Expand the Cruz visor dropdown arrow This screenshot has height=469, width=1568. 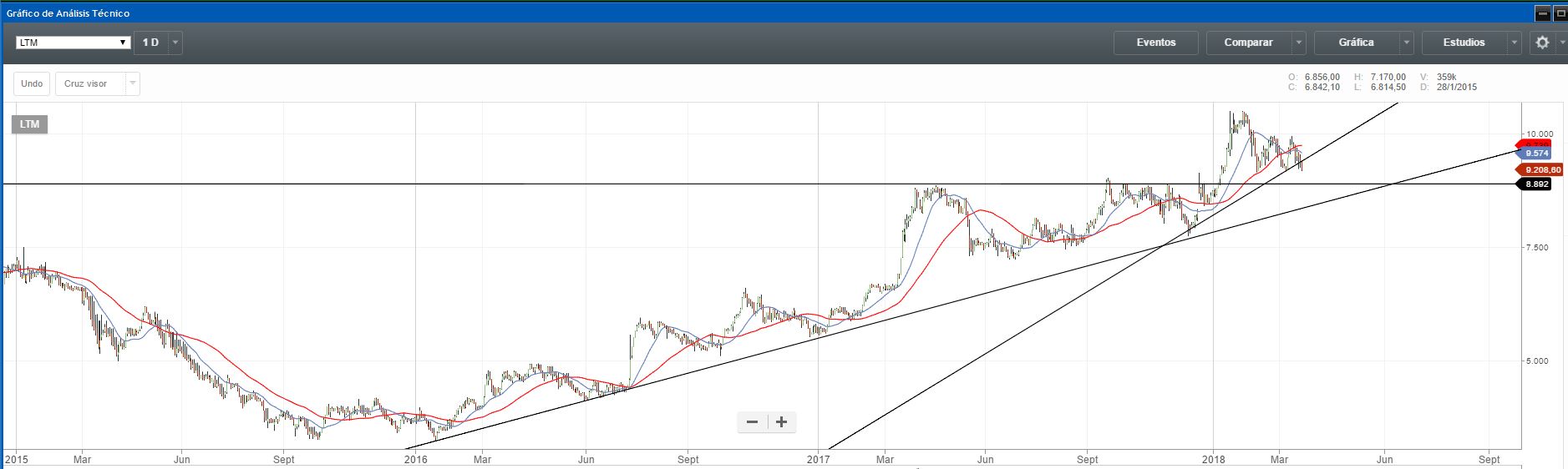tap(133, 83)
